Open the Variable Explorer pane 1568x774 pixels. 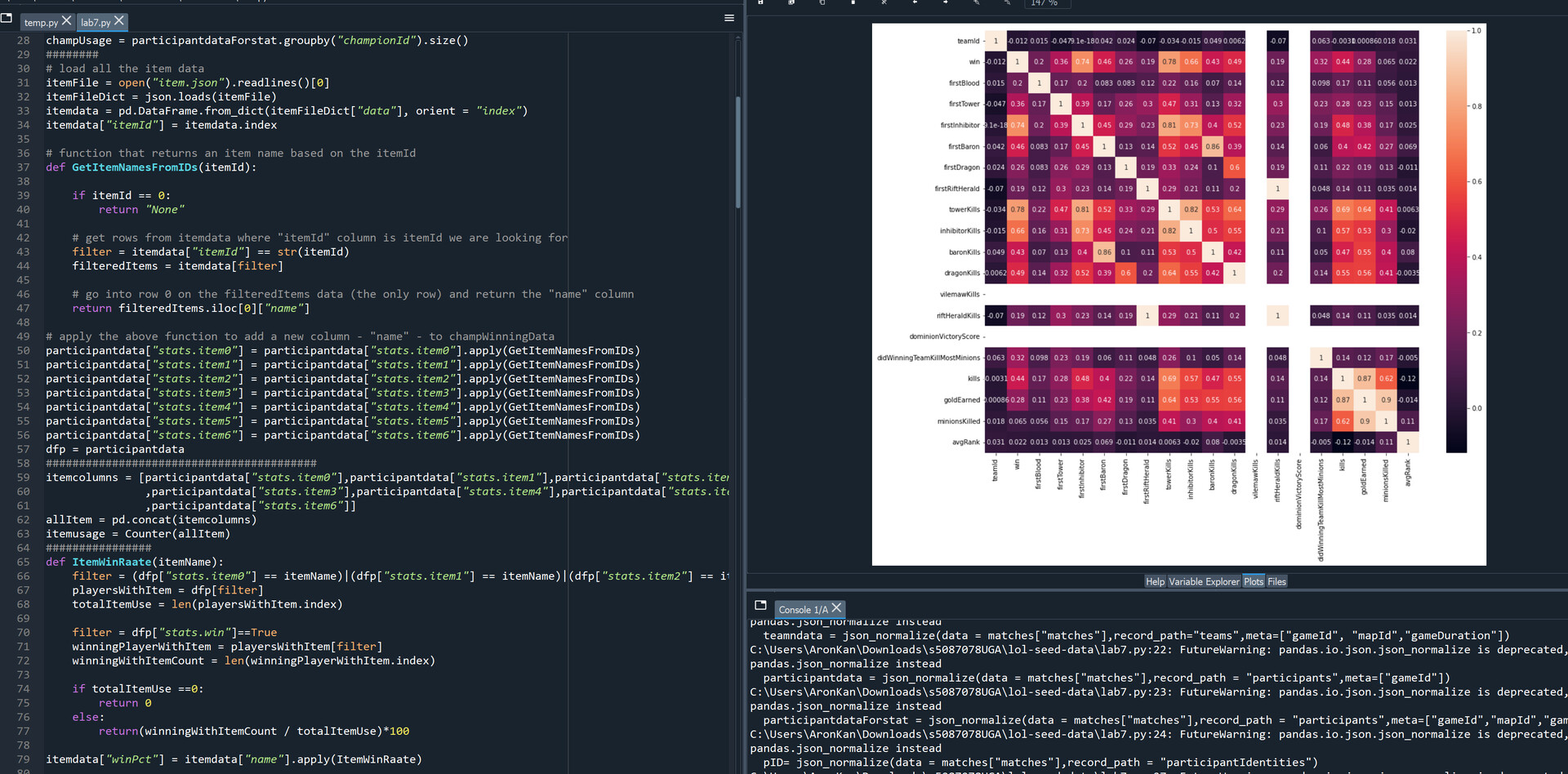click(x=1202, y=581)
